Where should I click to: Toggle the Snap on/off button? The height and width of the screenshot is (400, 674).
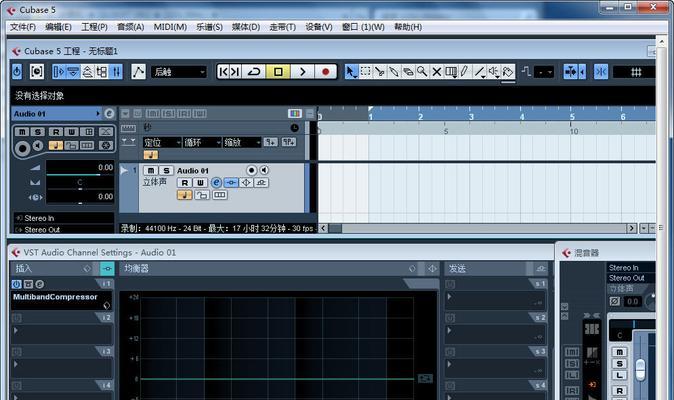tap(601, 72)
